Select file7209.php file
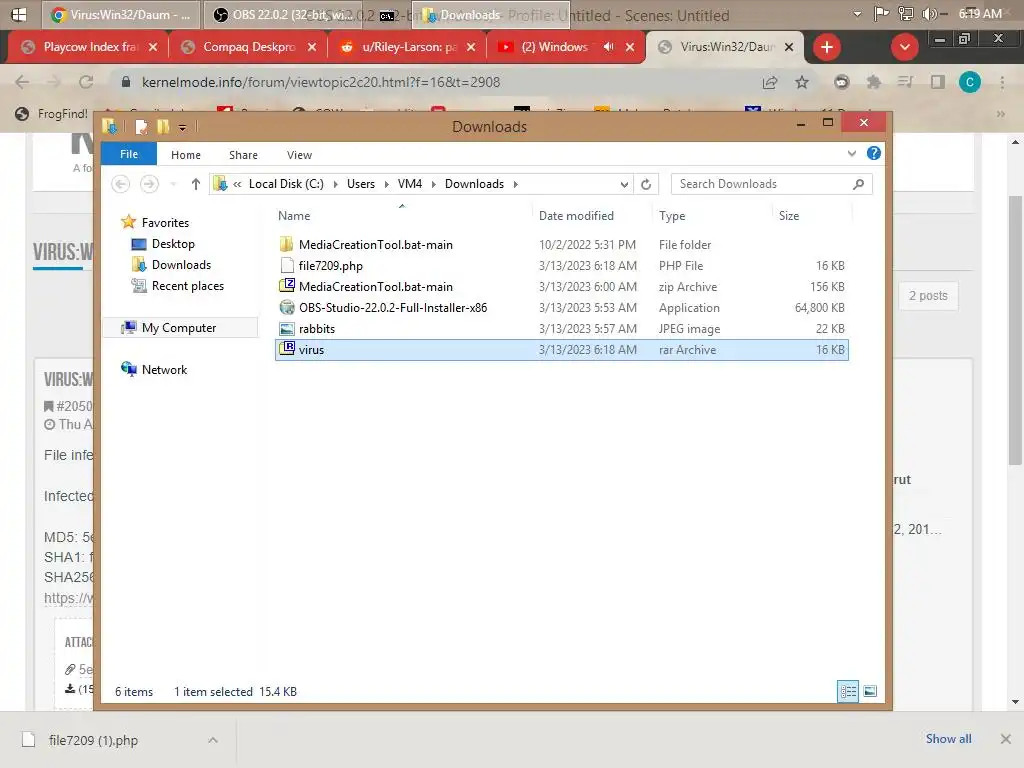1024x768 pixels. (562, 265)
